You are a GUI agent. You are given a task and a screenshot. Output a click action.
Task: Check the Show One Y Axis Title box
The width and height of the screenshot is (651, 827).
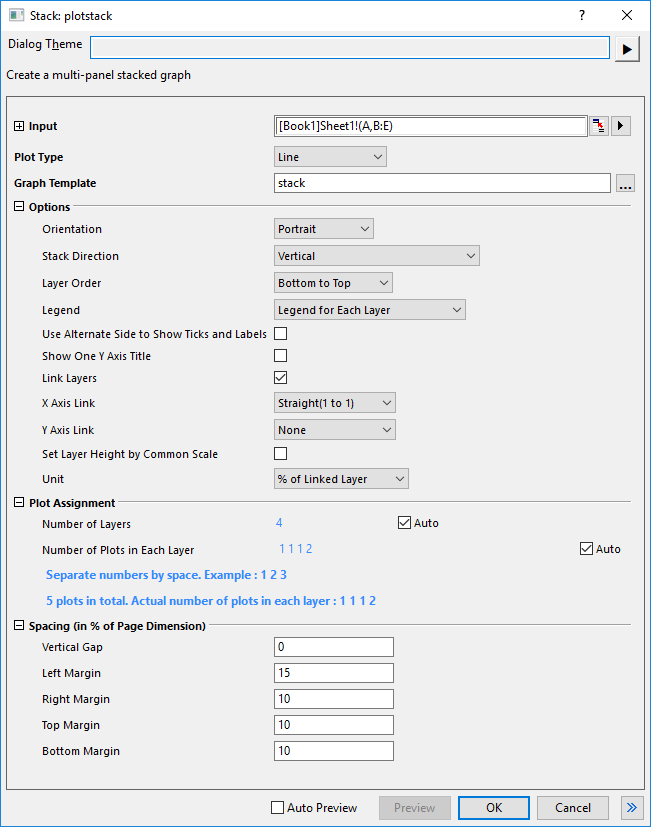point(281,356)
